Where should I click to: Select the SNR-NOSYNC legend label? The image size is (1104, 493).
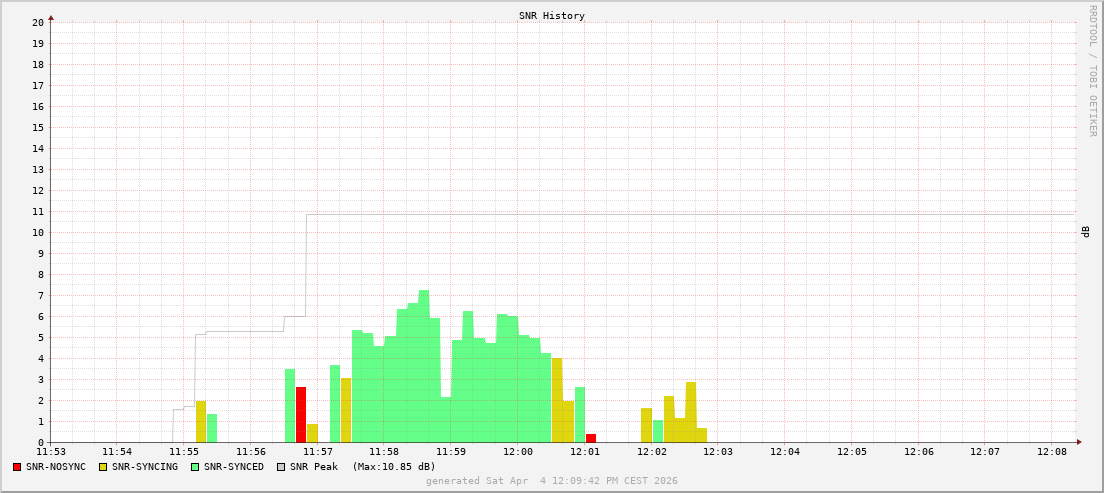pyautogui.click(x=56, y=467)
